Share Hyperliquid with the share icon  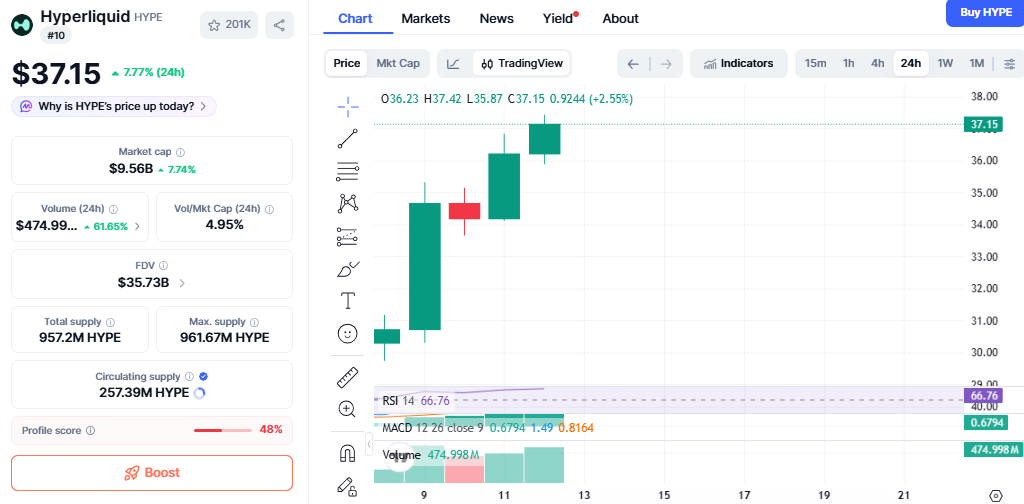pos(279,25)
